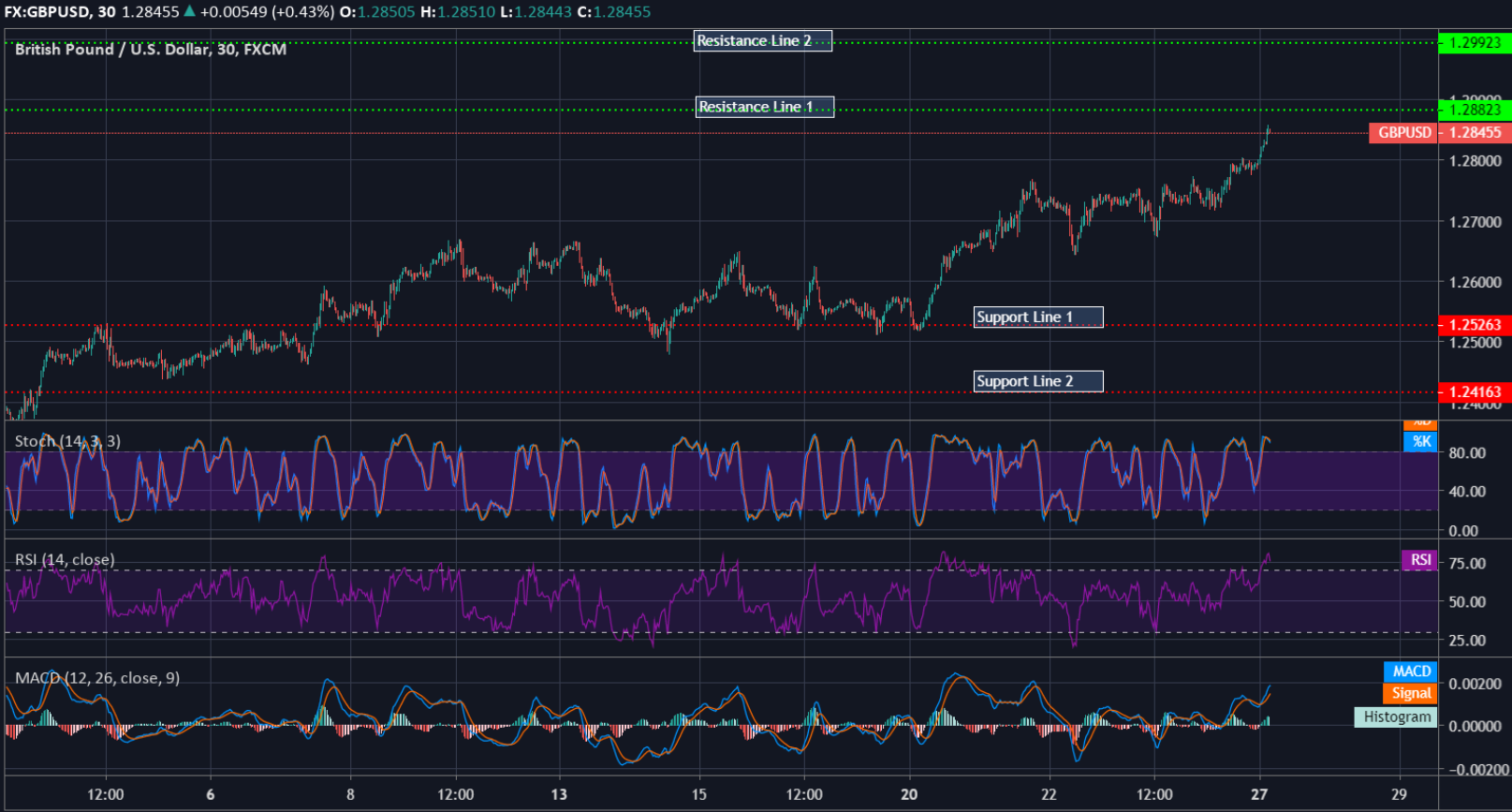Click date label 20 on time axis
The image size is (1512, 812).
point(909,794)
